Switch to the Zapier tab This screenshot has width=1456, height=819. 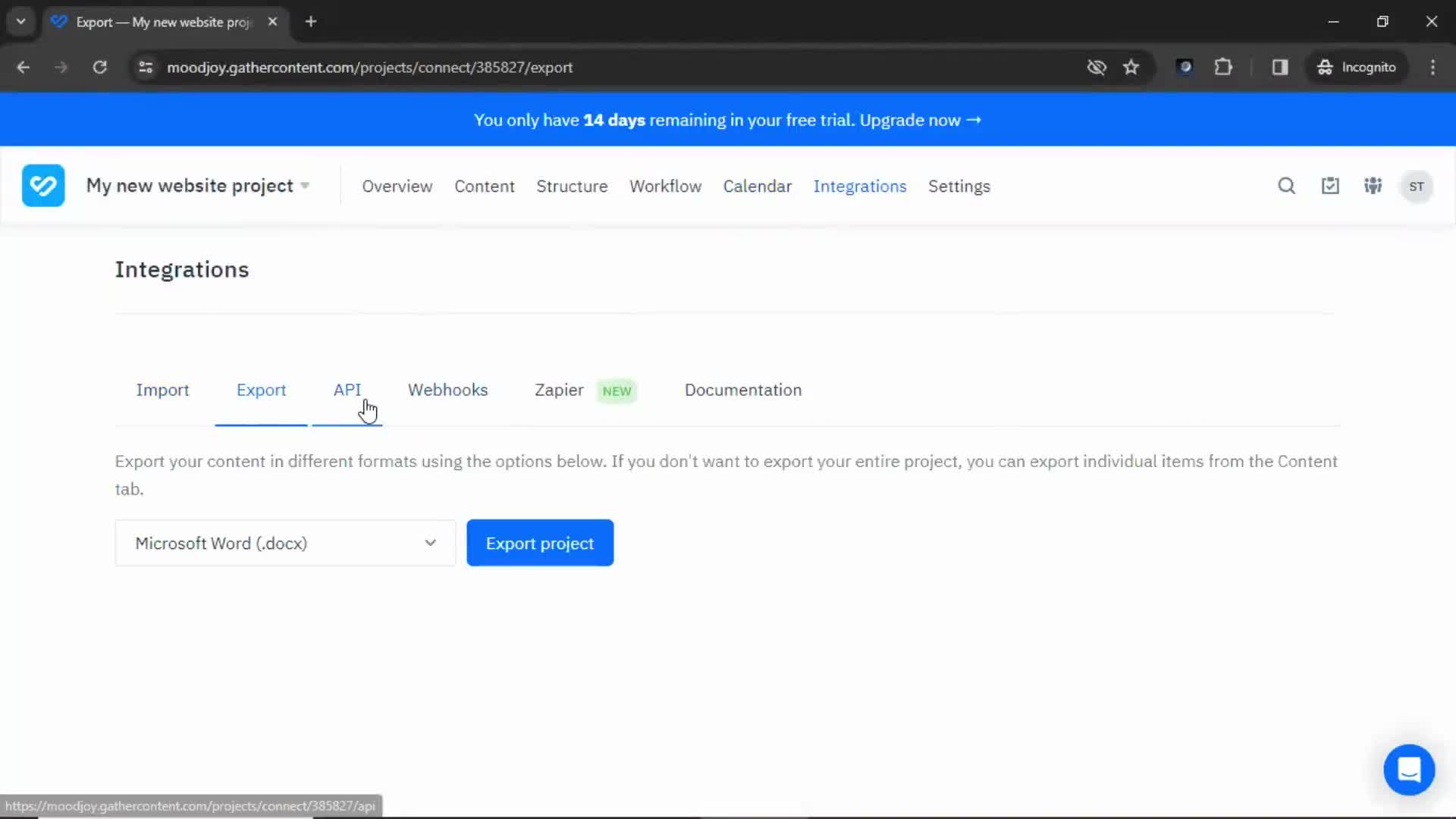pyautogui.click(x=559, y=390)
